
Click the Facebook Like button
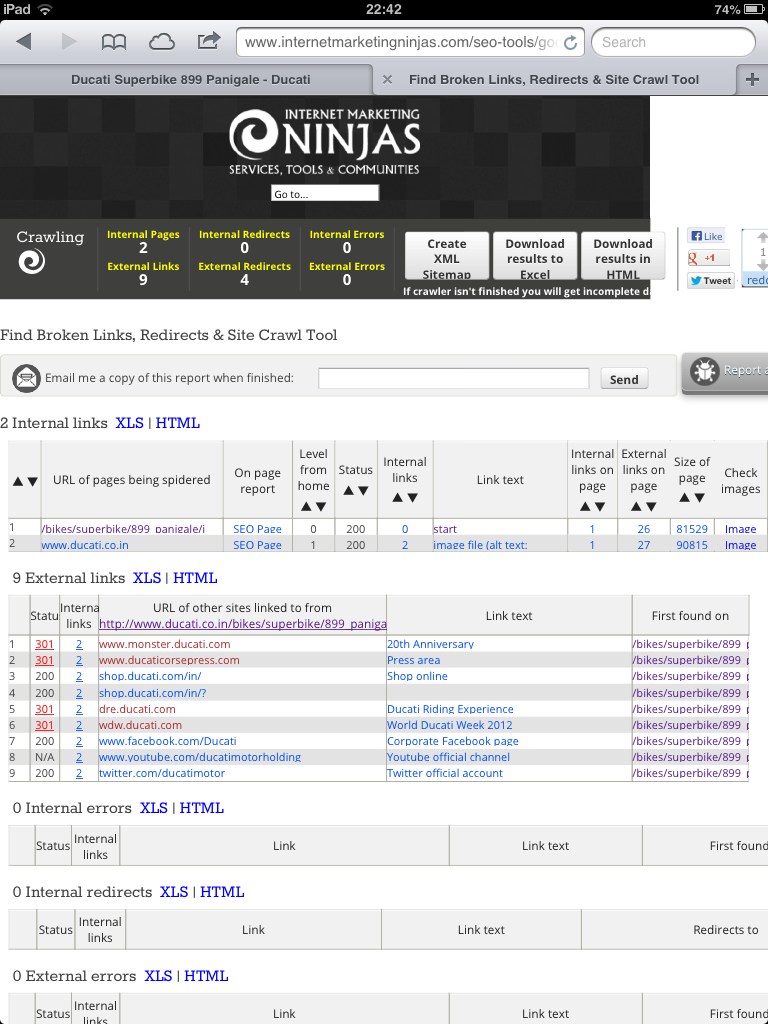pos(707,236)
